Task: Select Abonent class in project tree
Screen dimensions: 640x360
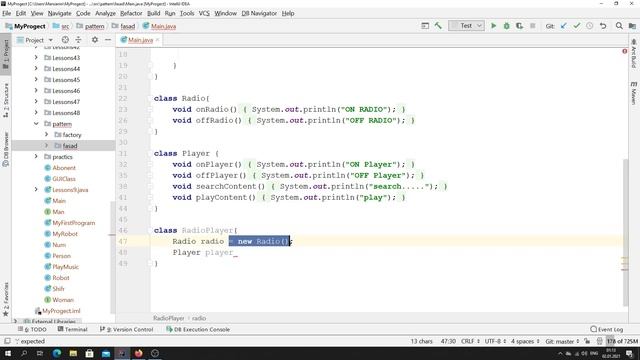Action: point(64,168)
